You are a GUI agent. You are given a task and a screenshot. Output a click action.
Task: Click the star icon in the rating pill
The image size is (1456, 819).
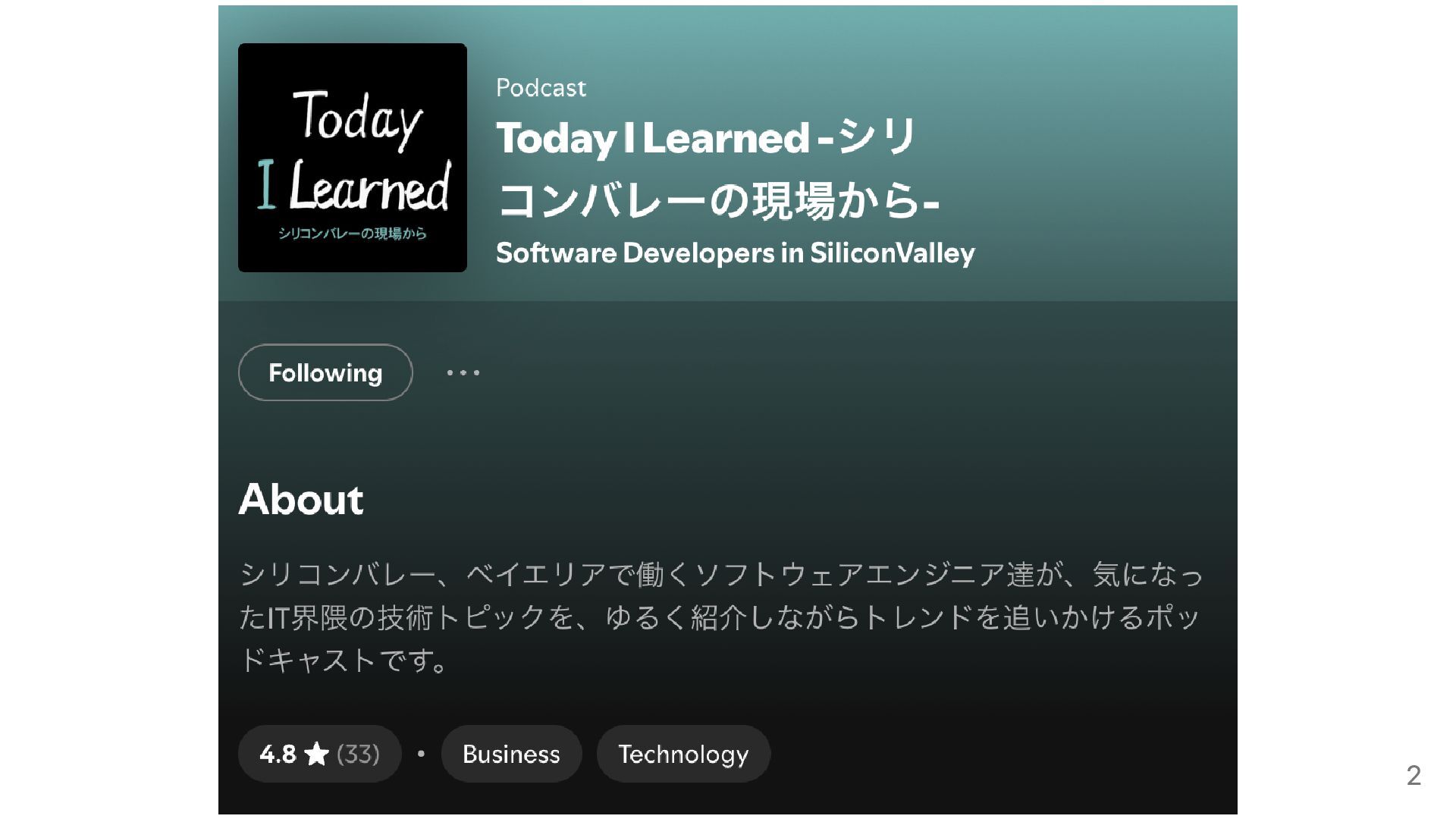click(x=316, y=754)
